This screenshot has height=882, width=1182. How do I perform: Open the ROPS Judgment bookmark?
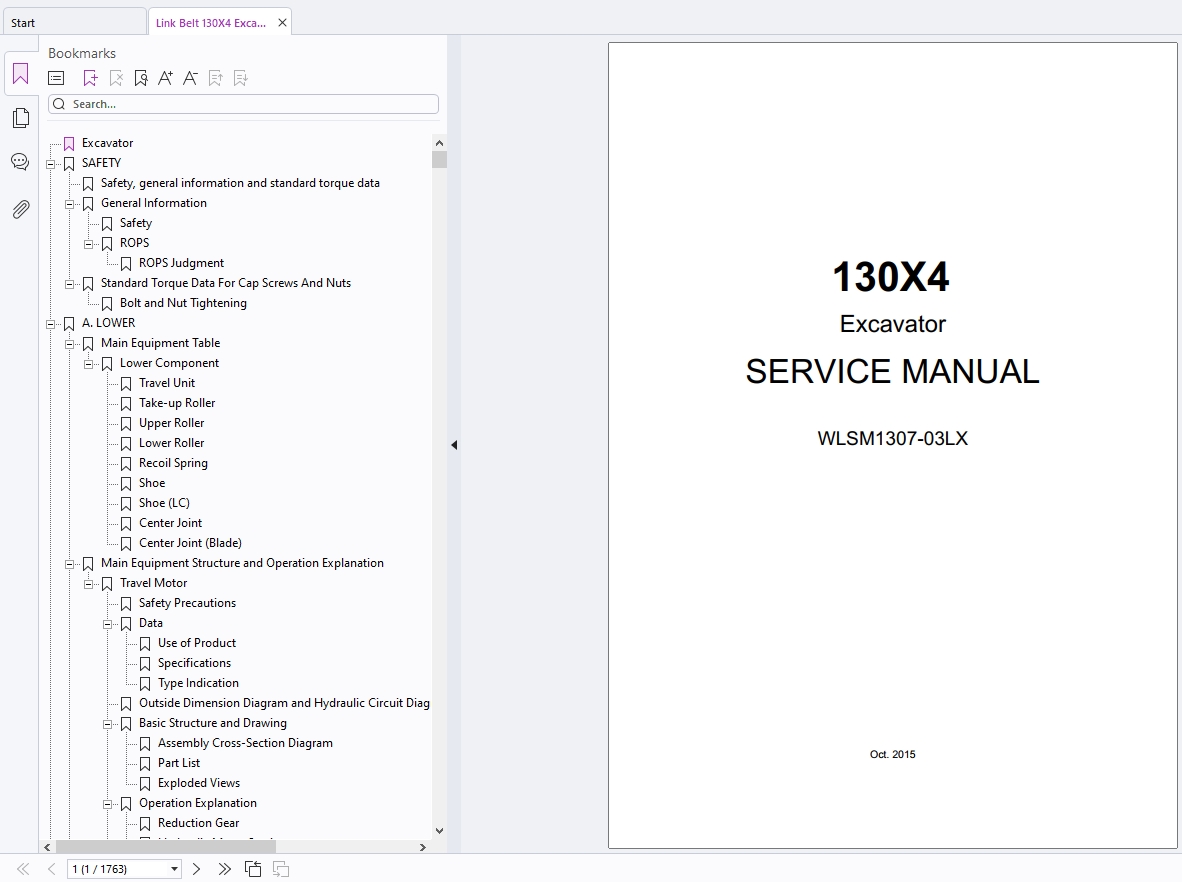[181, 263]
